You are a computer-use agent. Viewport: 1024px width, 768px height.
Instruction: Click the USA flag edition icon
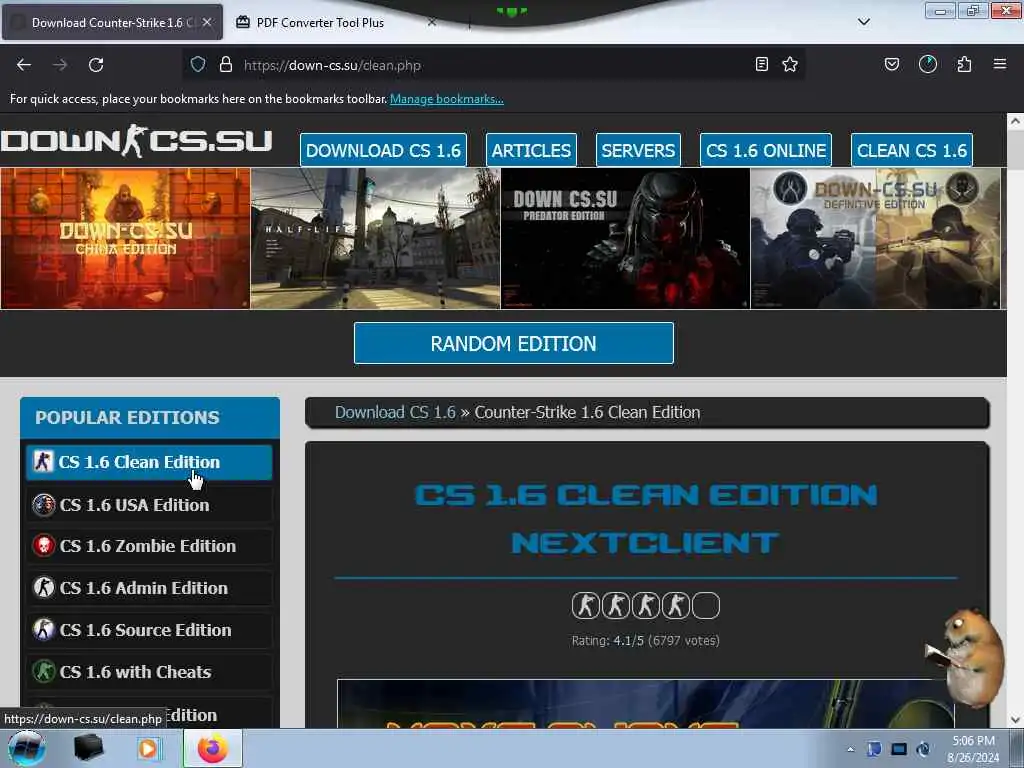[x=44, y=505]
